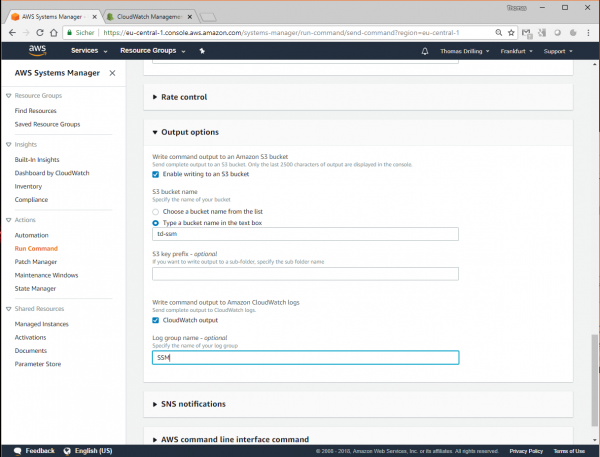Open Privacy Policy link in footer

[526, 451]
